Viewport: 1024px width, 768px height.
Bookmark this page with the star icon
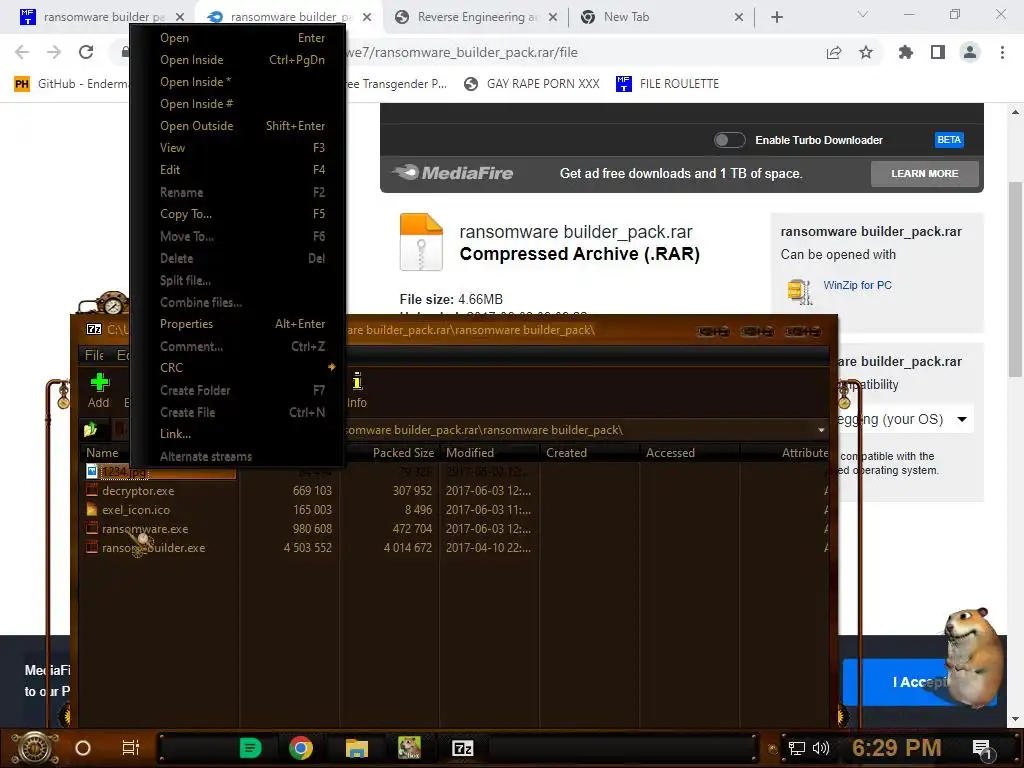pyautogui.click(x=866, y=52)
